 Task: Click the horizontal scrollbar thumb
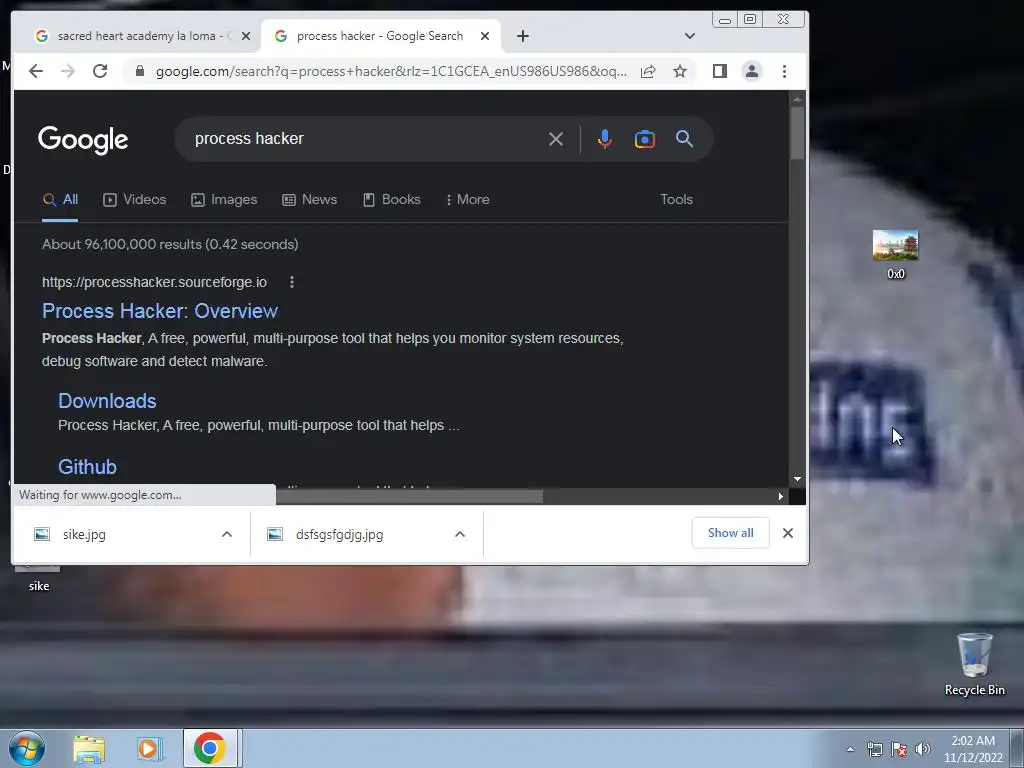(409, 496)
